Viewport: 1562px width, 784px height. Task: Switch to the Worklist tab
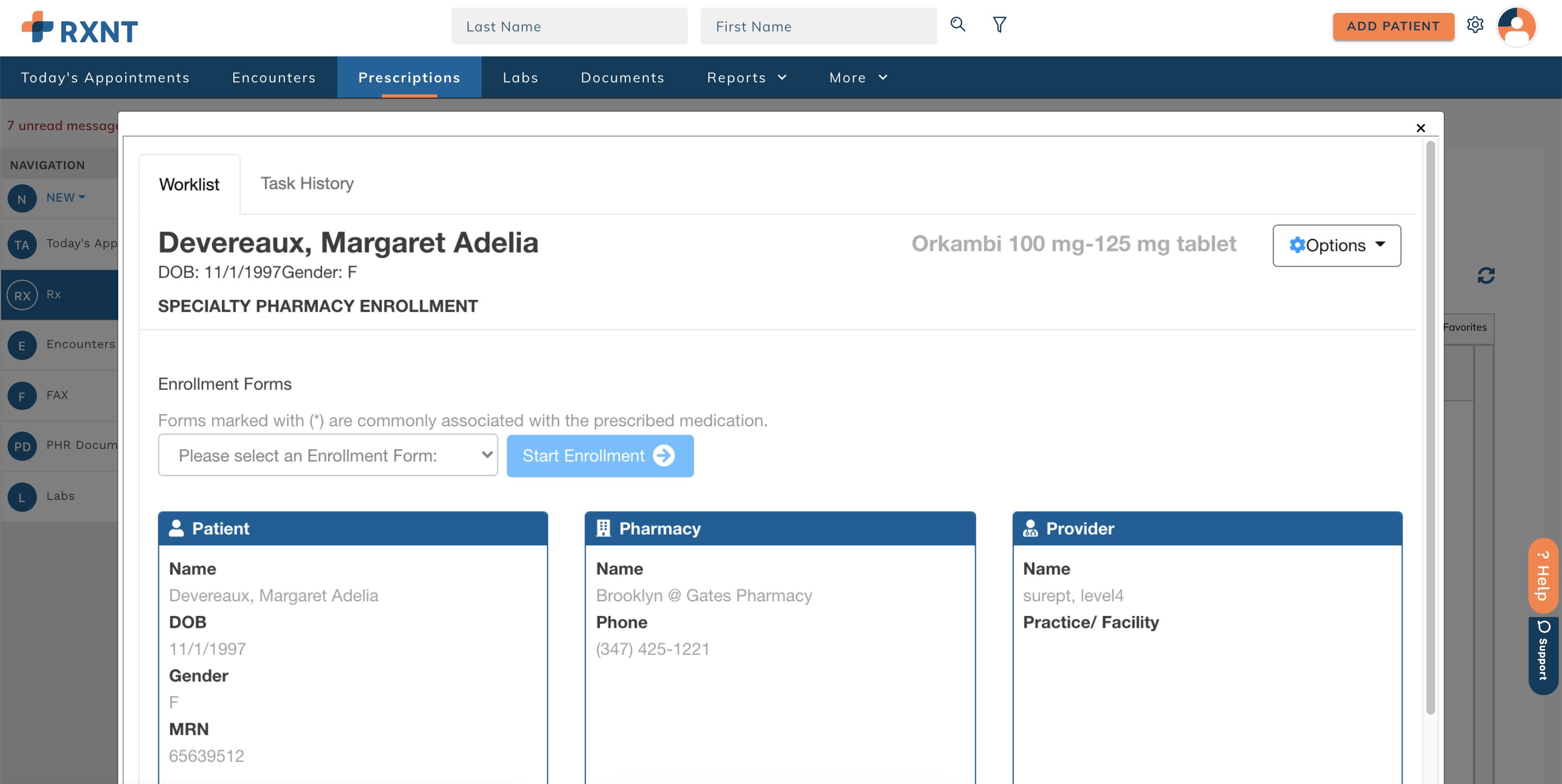pyautogui.click(x=189, y=184)
